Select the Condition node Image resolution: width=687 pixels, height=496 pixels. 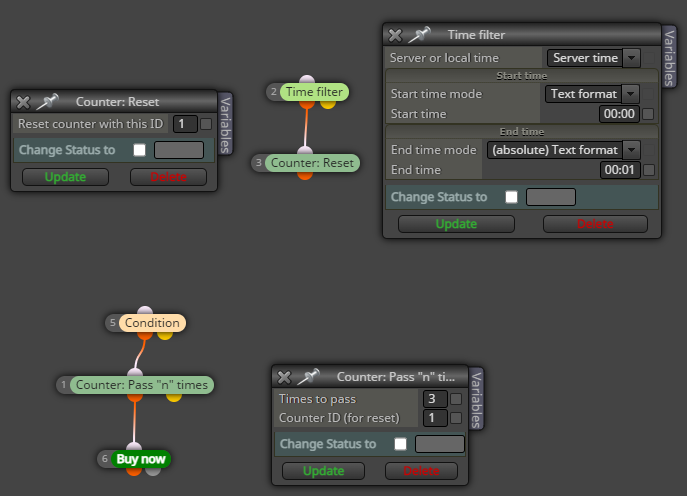coord(152,323)
